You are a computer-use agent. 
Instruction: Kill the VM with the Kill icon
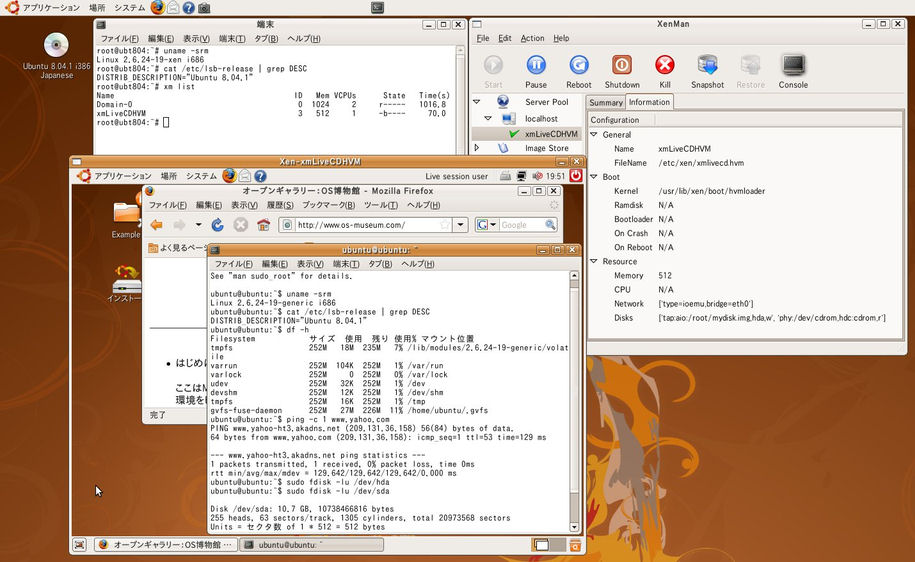pos(665,65)
